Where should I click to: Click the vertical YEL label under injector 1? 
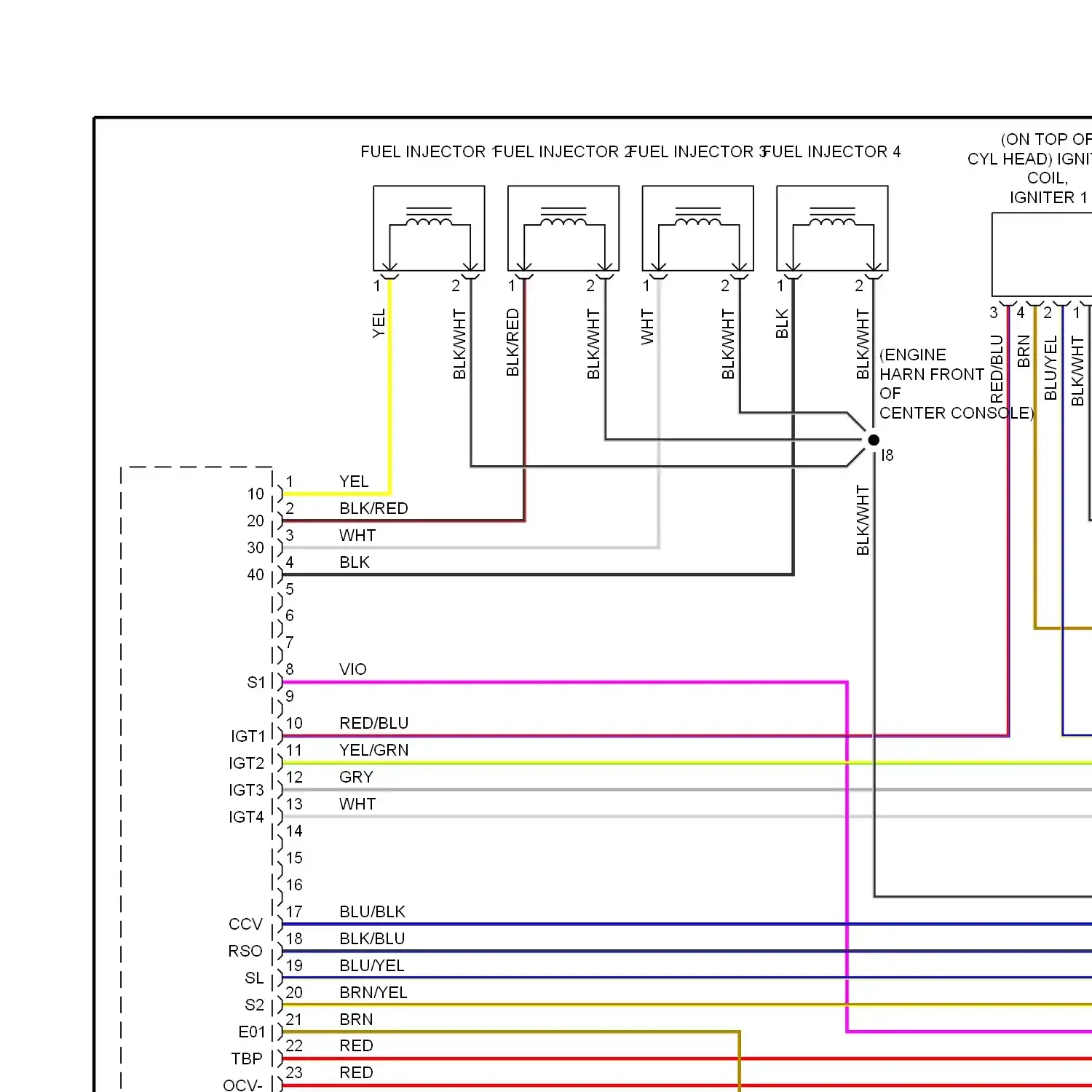click(379, 323)
